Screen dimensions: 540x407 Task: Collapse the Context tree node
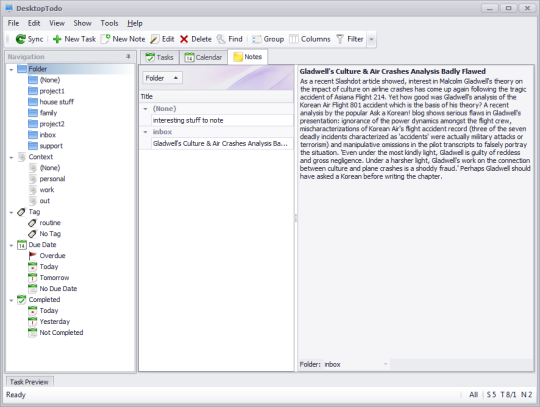11,157
